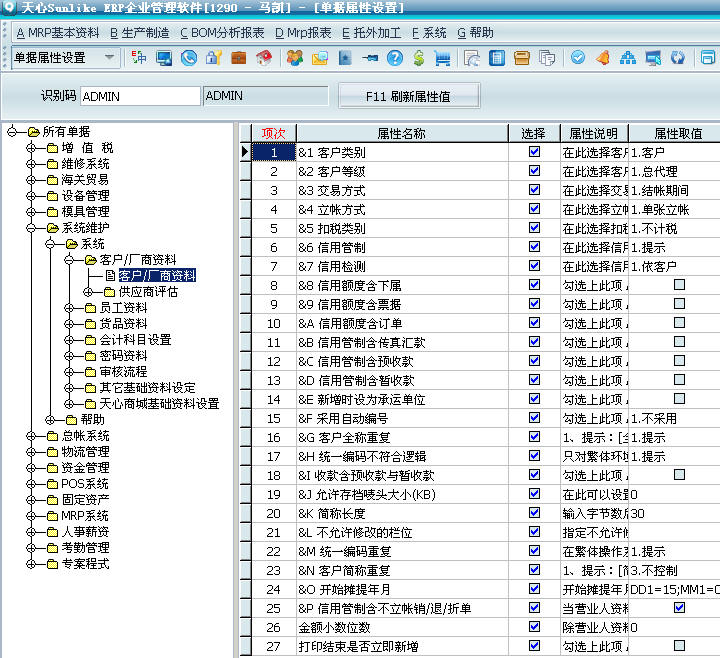
Task: Expand the 供应商评估 tree node
Action: coord(88,292)
